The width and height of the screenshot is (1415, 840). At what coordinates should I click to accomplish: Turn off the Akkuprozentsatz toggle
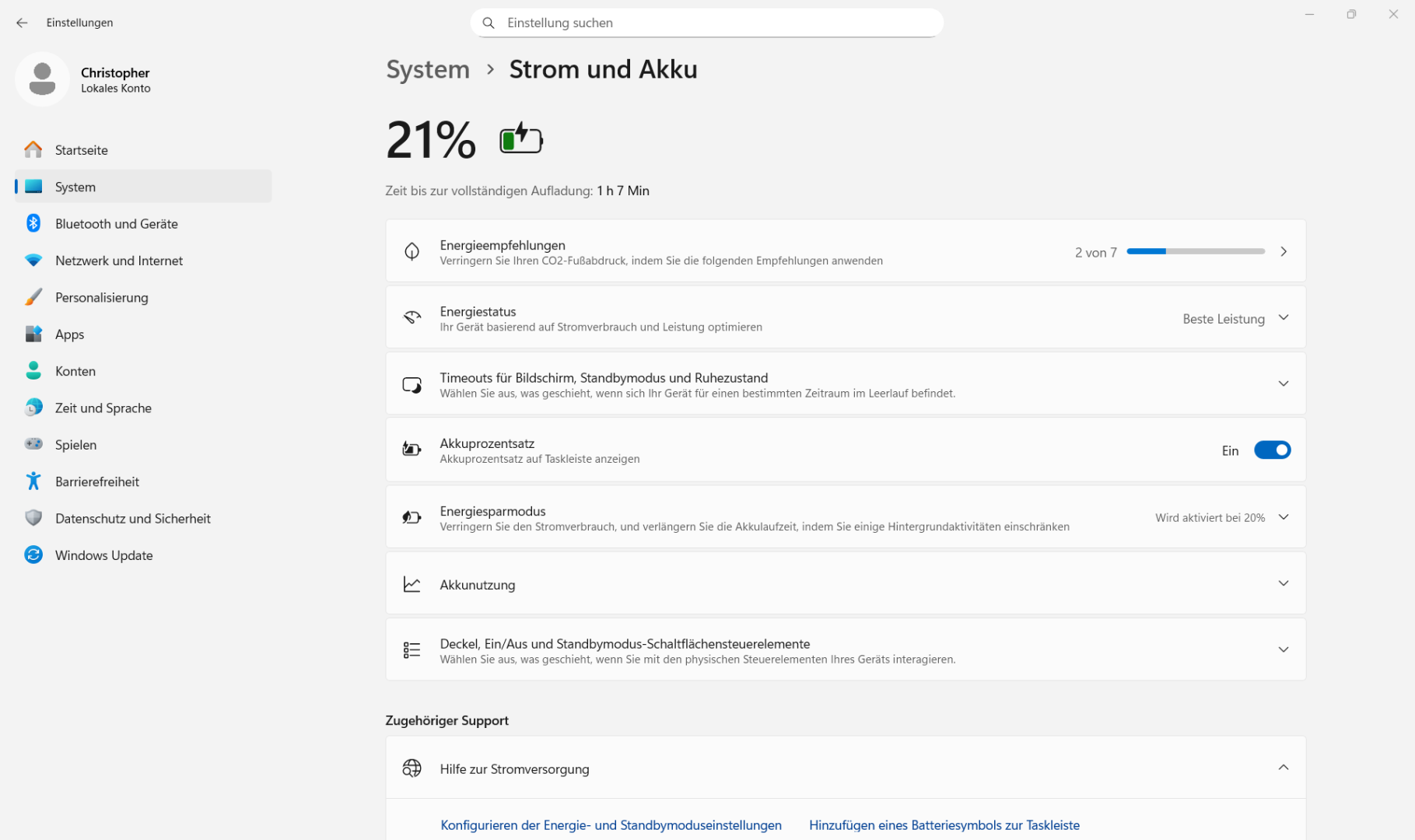[x=1272, y=450]
